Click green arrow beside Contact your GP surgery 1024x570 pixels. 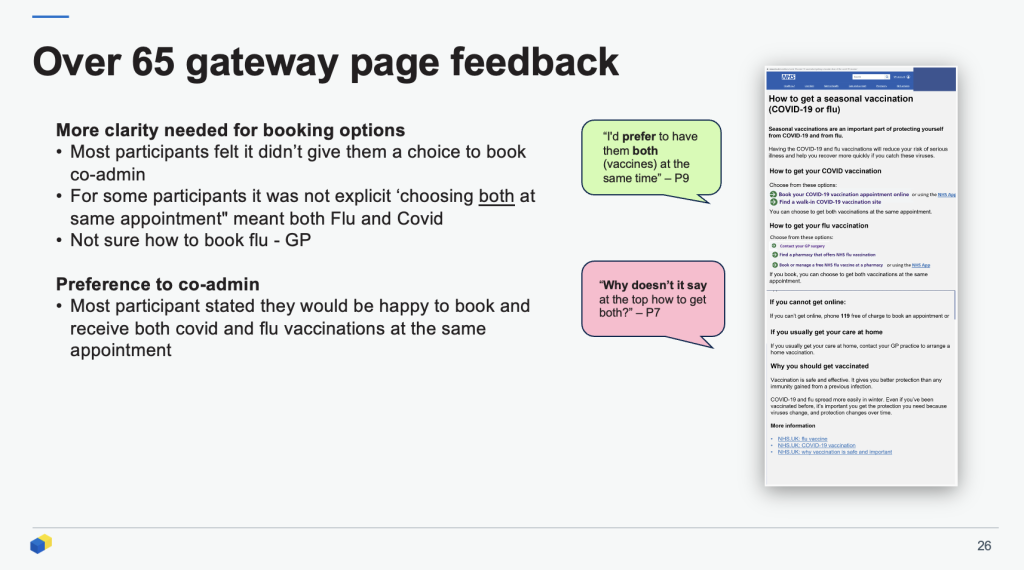(772, 245)
